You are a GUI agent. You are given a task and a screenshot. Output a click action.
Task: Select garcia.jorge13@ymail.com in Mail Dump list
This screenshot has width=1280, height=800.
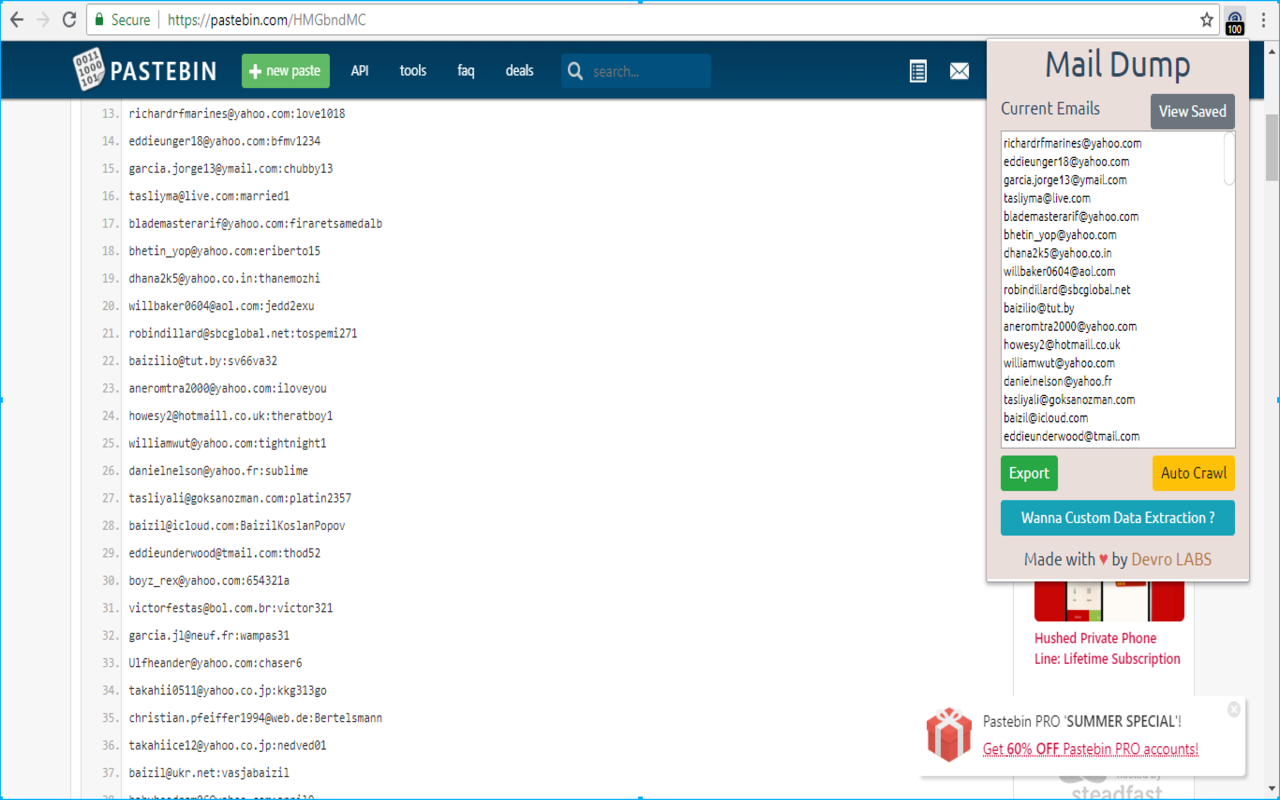1065,180
